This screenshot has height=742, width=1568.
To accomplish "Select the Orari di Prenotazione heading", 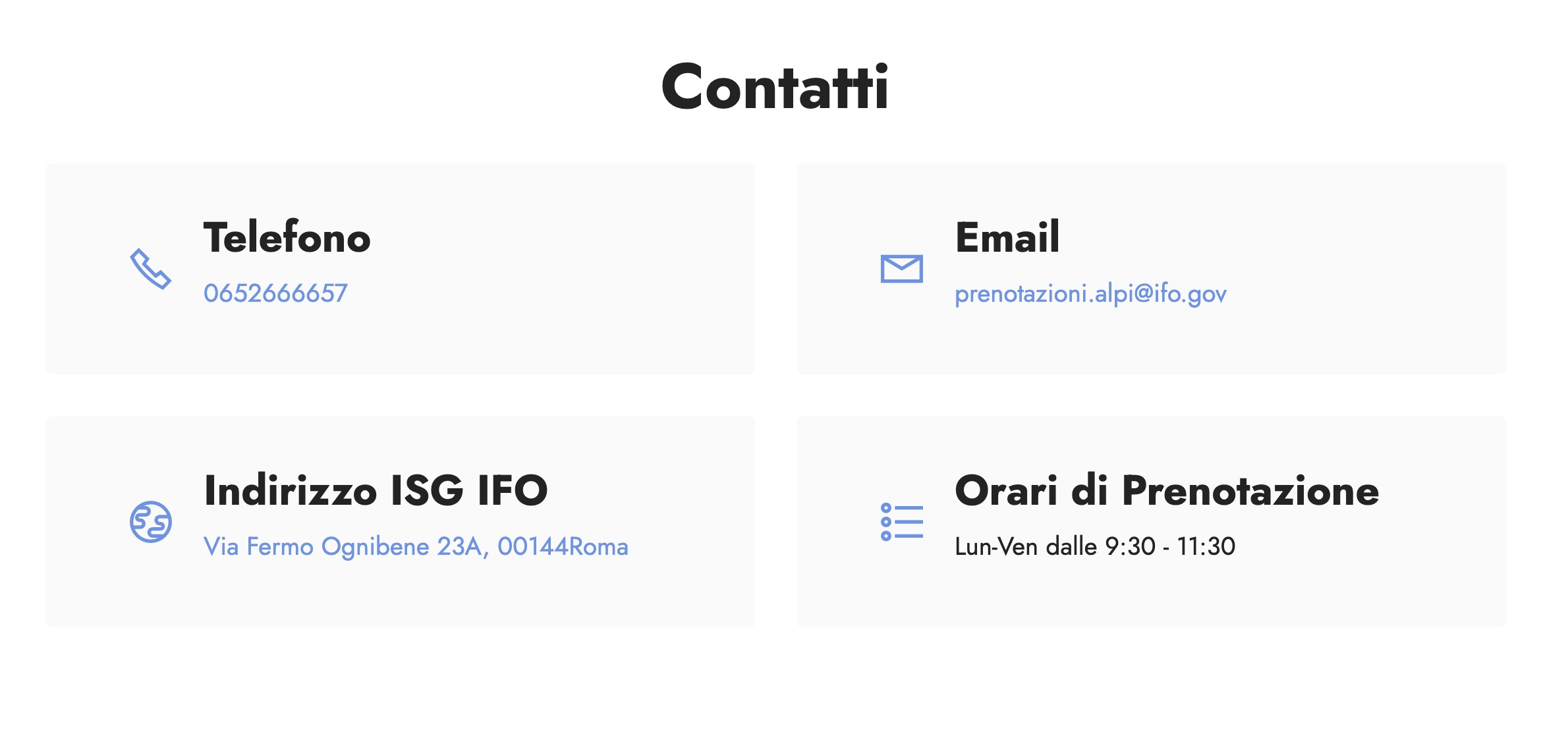I will (1167, 490).
